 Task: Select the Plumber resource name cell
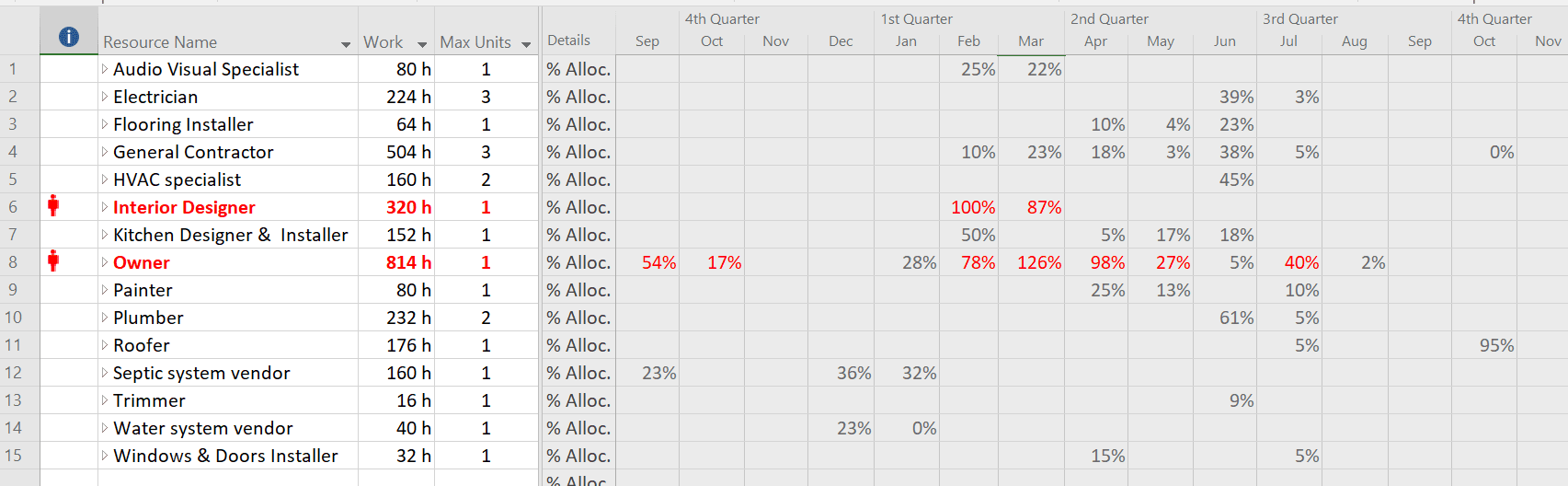(228, 318)
